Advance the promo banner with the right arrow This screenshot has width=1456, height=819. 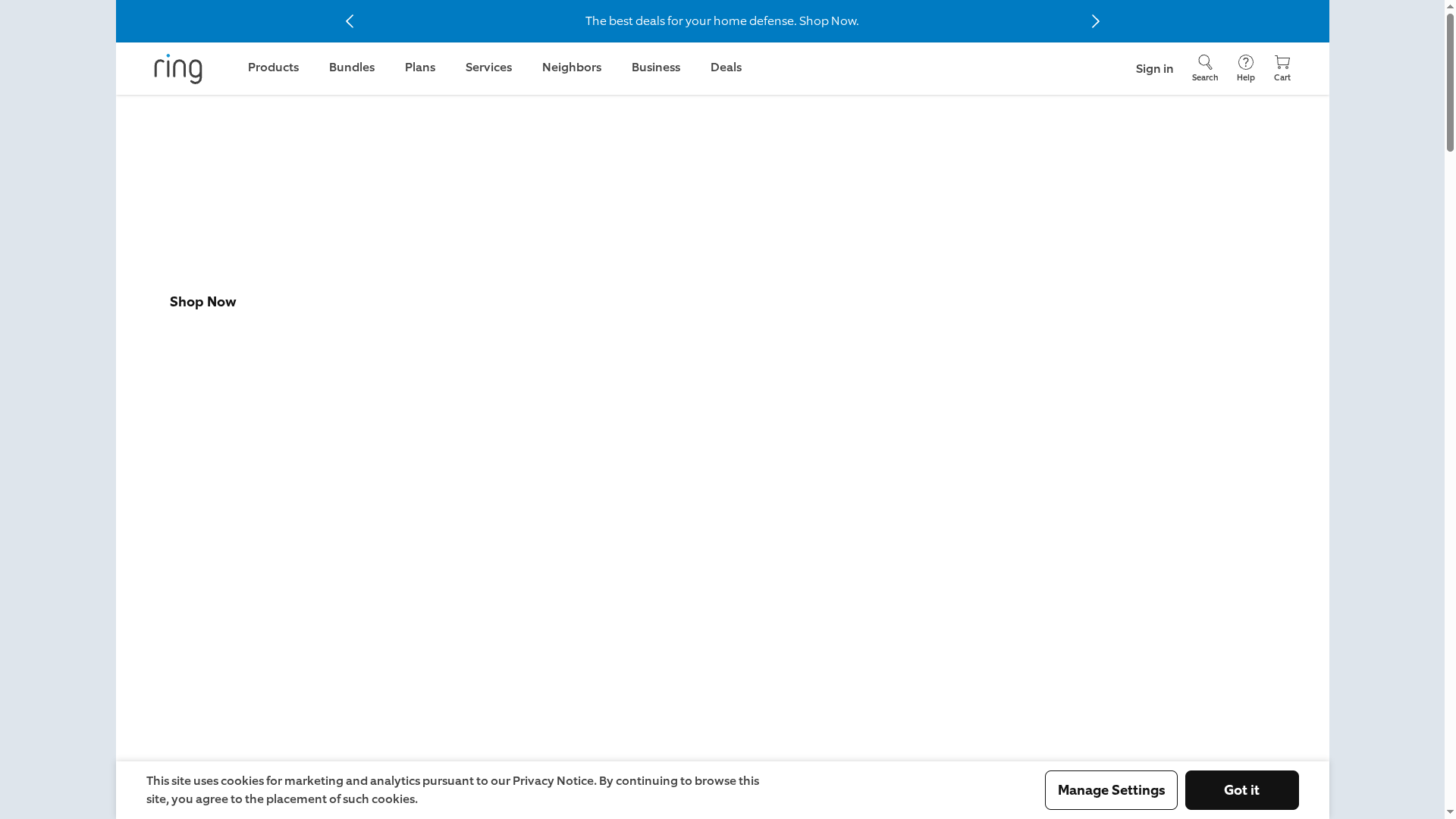[1095, 20]
